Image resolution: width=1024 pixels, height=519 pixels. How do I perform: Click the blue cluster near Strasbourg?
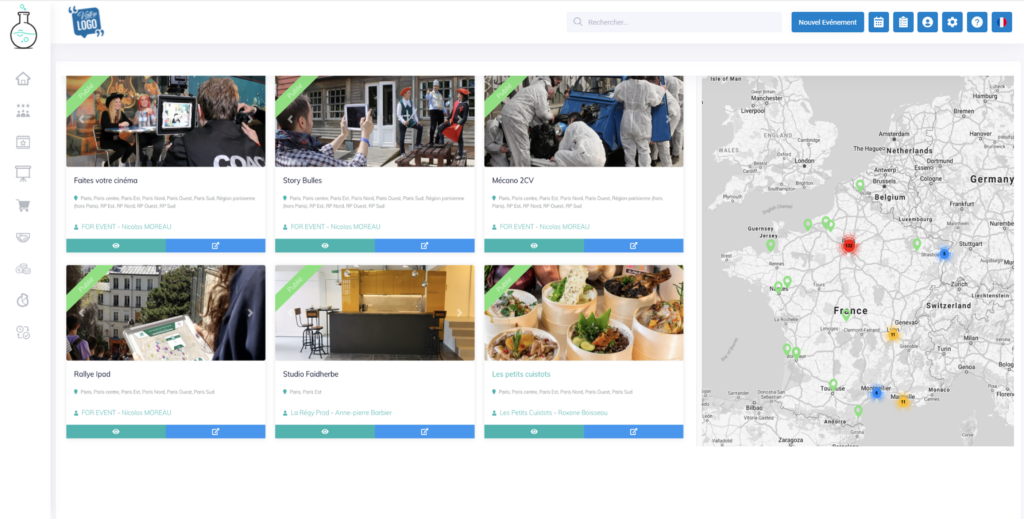(944, 254)
